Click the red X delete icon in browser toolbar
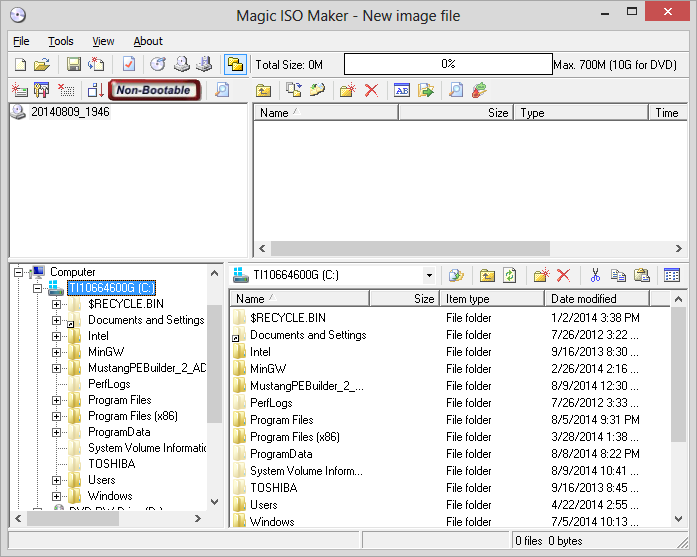This screenshot has width=697, height=557. 563,276
